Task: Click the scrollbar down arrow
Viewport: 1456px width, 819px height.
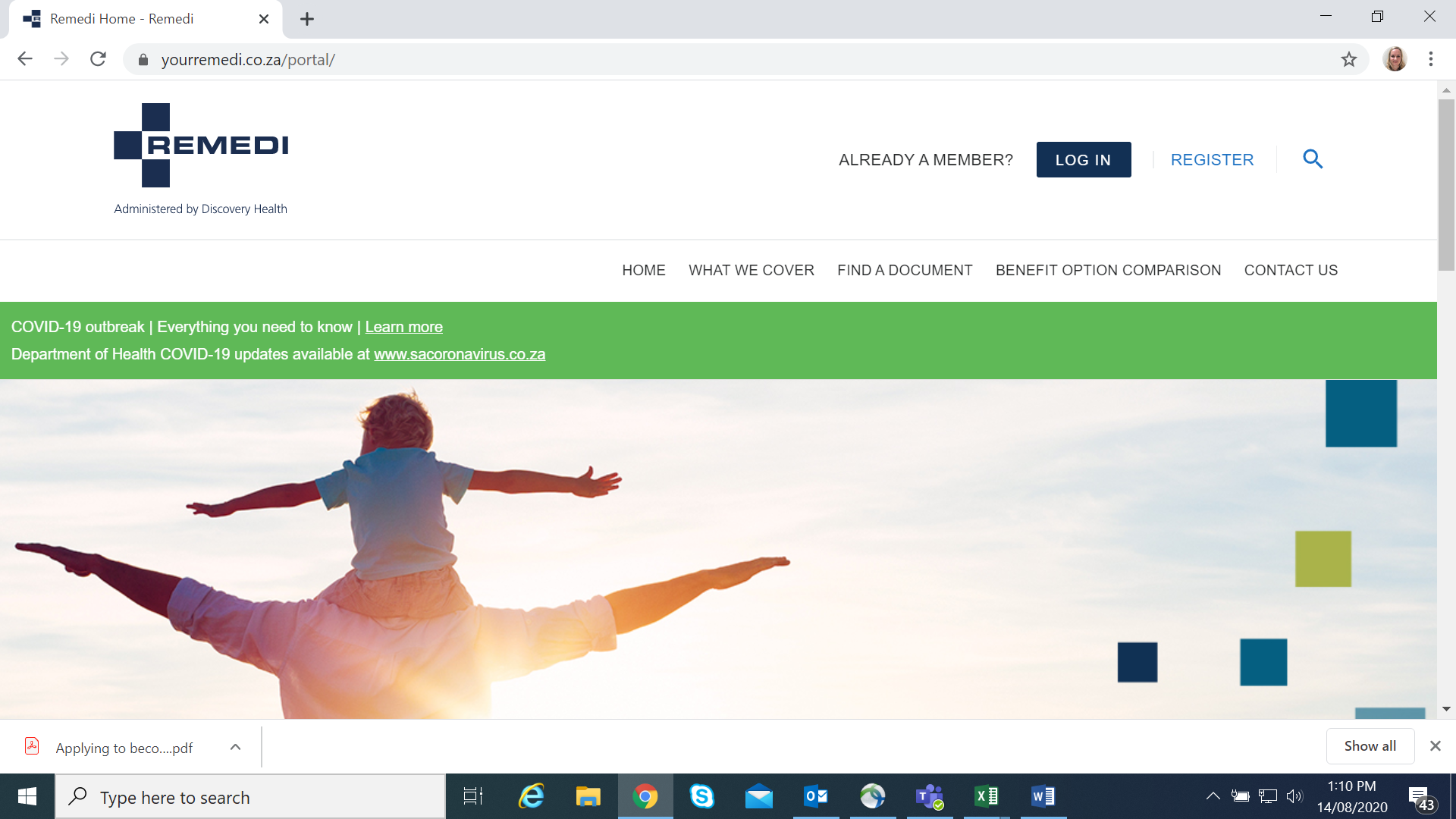Action: [x=1446, y=709]
